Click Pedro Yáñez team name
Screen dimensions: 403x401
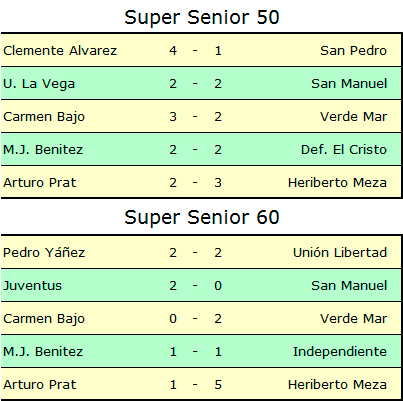pyautogui.click(x=44, y=252)
